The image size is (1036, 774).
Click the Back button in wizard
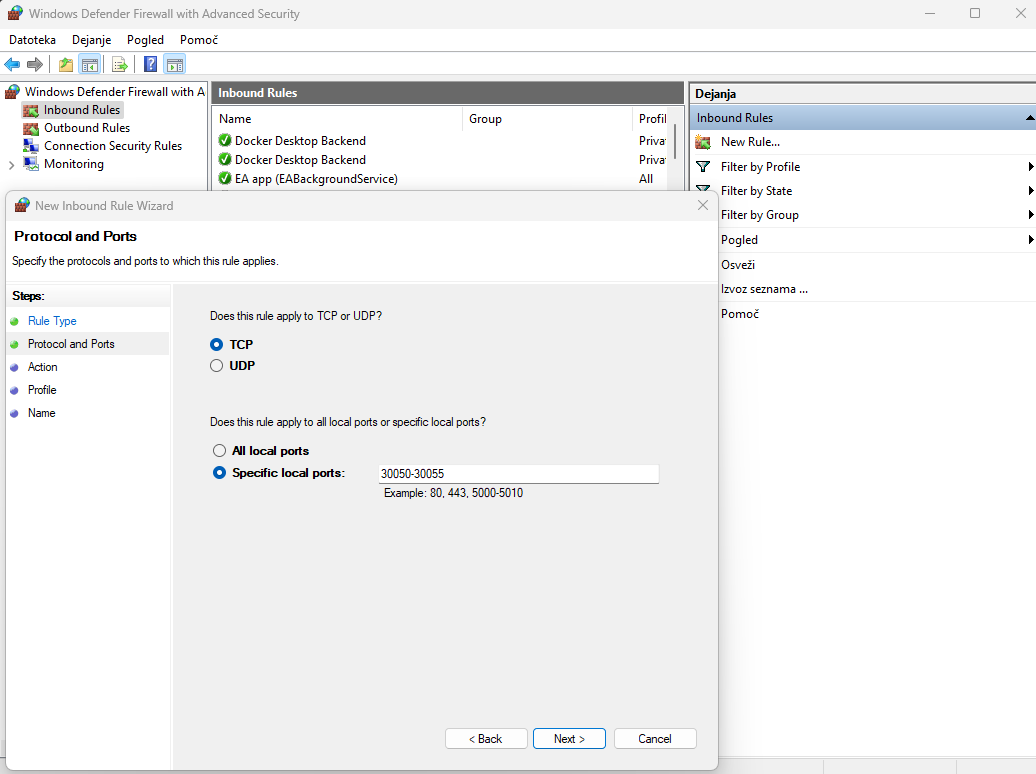coord(486,739)
